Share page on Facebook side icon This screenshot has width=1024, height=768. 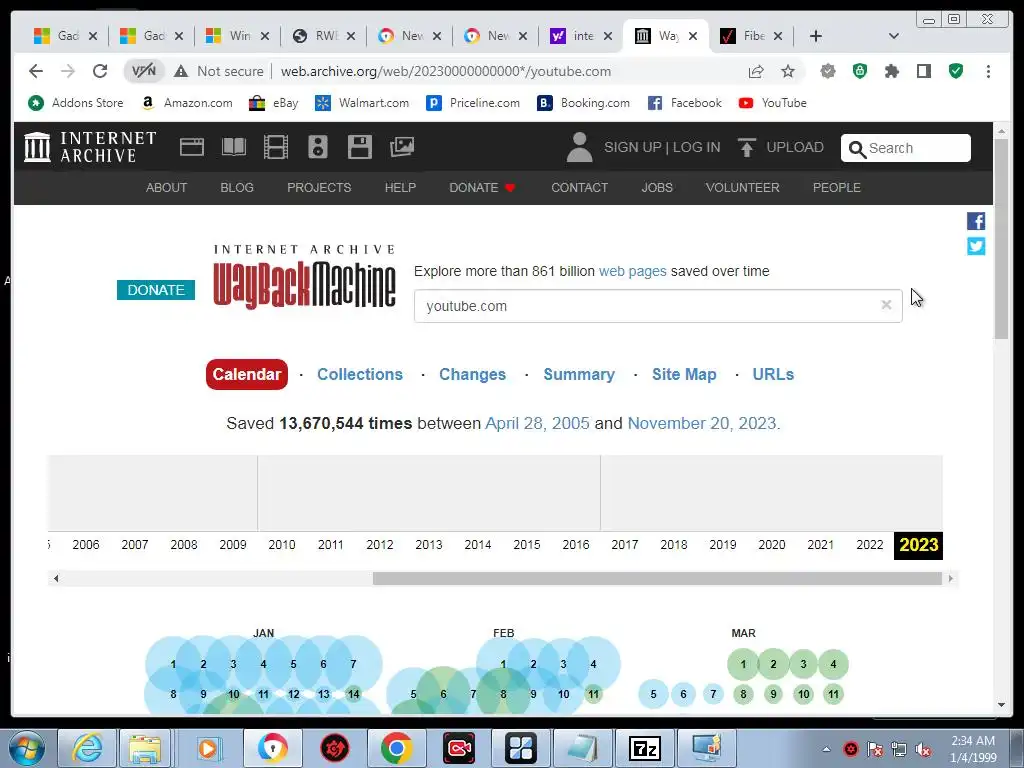(976, 221)
